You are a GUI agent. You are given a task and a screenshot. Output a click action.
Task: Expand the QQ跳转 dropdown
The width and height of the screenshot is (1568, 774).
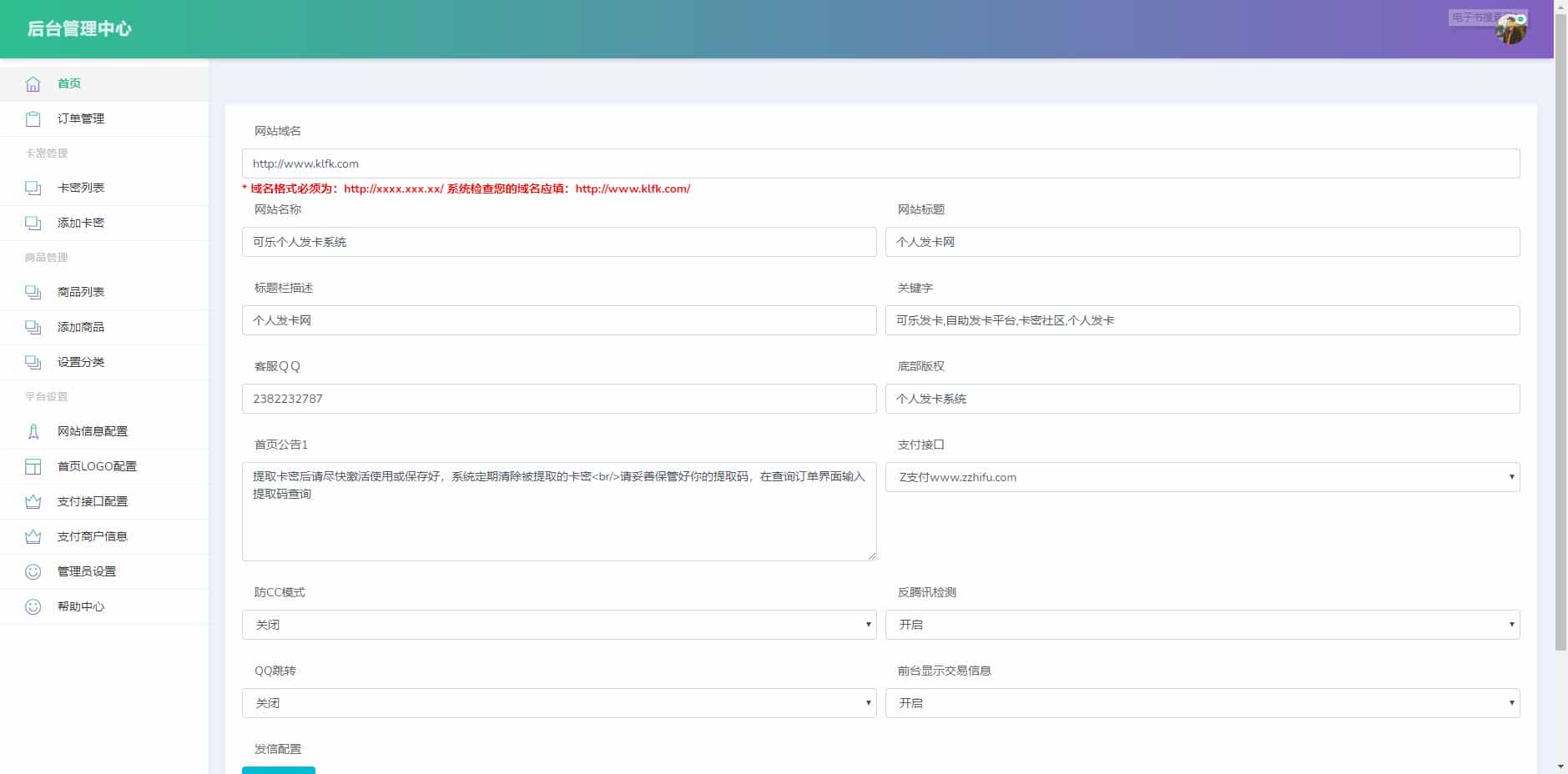click(557, 703)
